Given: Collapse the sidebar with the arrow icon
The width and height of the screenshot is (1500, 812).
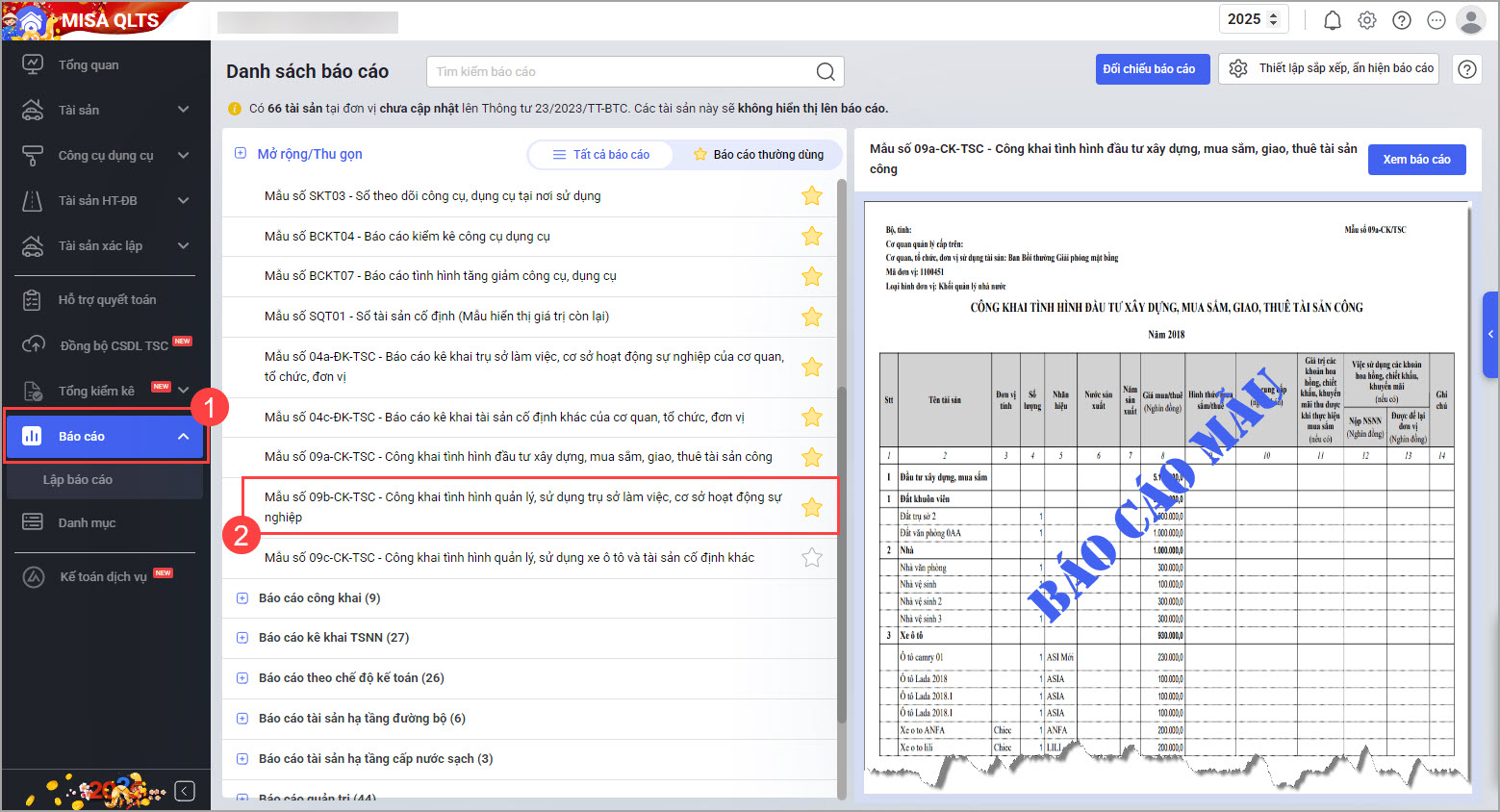Looking at the screenshot, I should [185, 791].
